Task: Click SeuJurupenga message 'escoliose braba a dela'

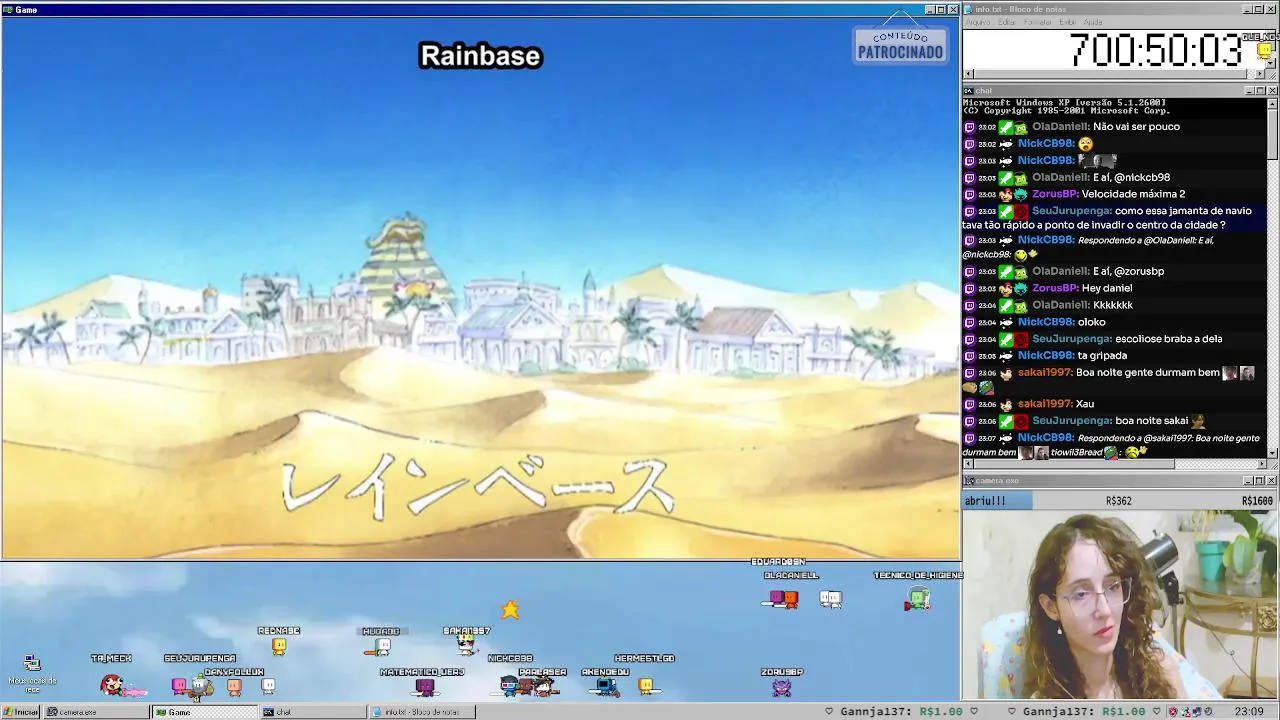Action: click(1168, 339)
